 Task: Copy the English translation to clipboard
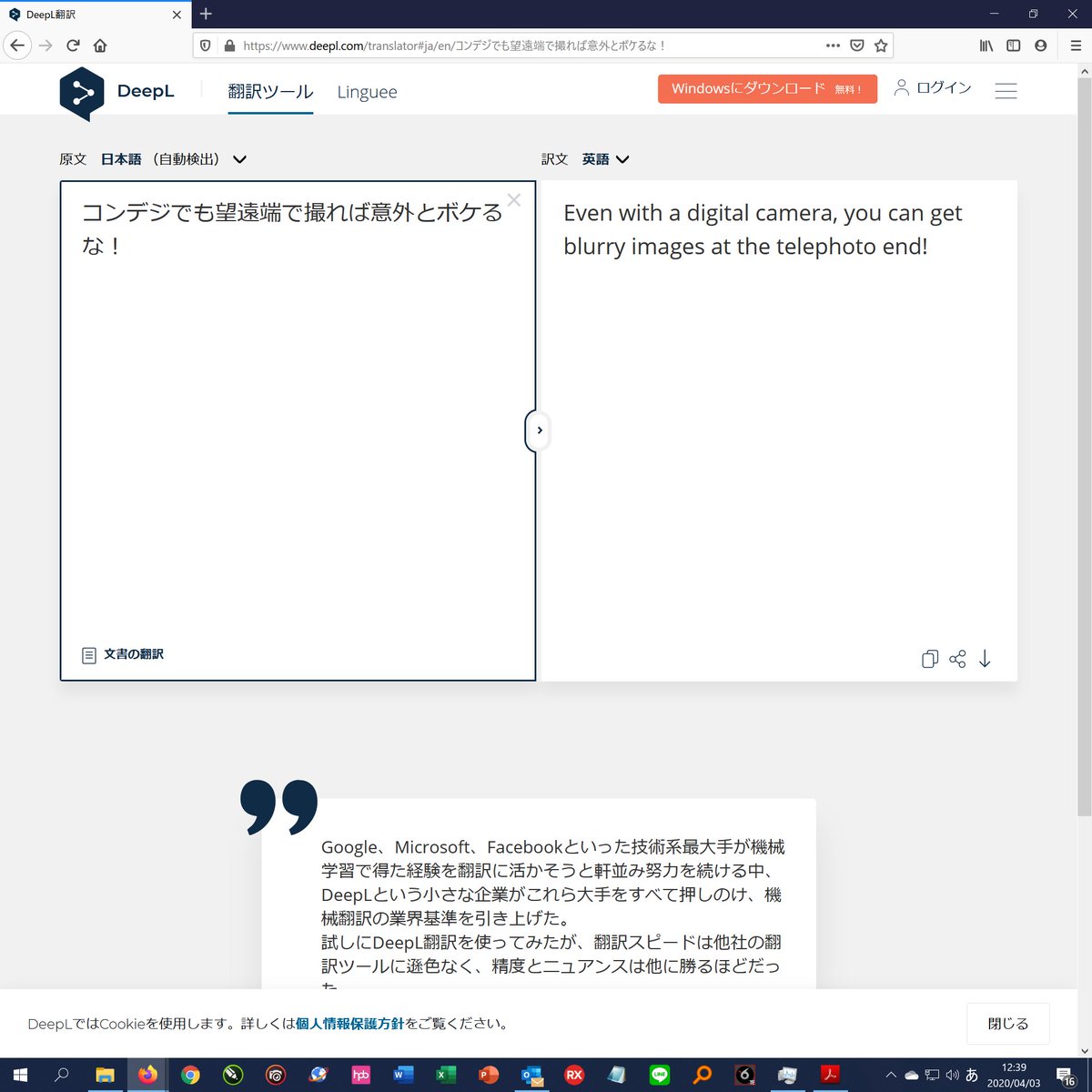click(x=929, y=659)
